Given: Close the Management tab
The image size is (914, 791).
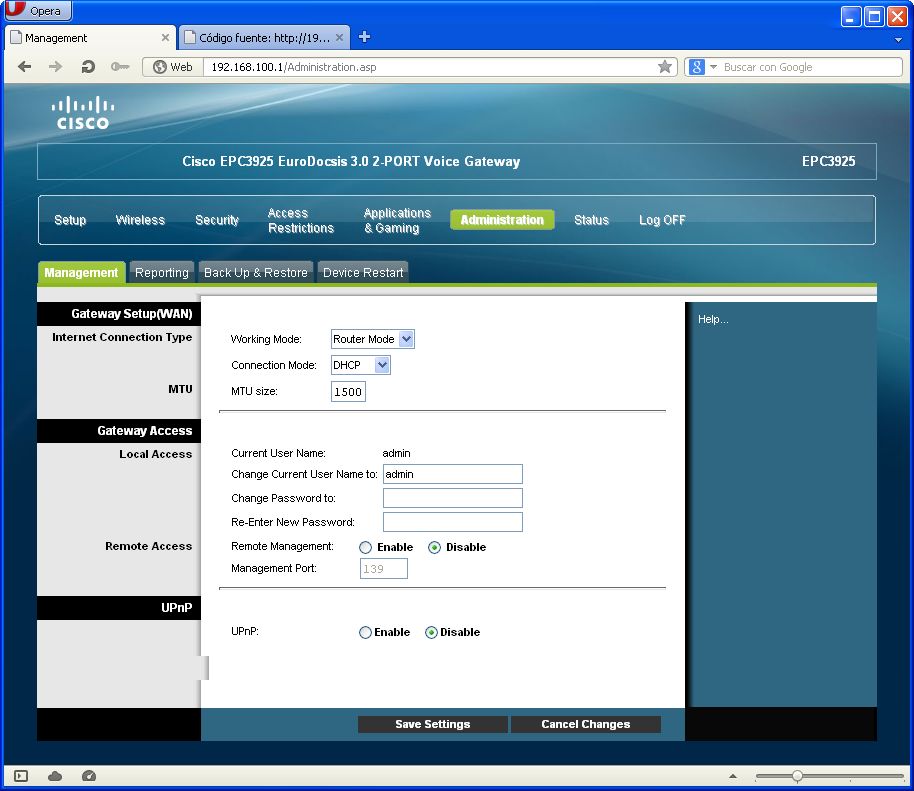Looking at the screenshot, I should 165,37.
